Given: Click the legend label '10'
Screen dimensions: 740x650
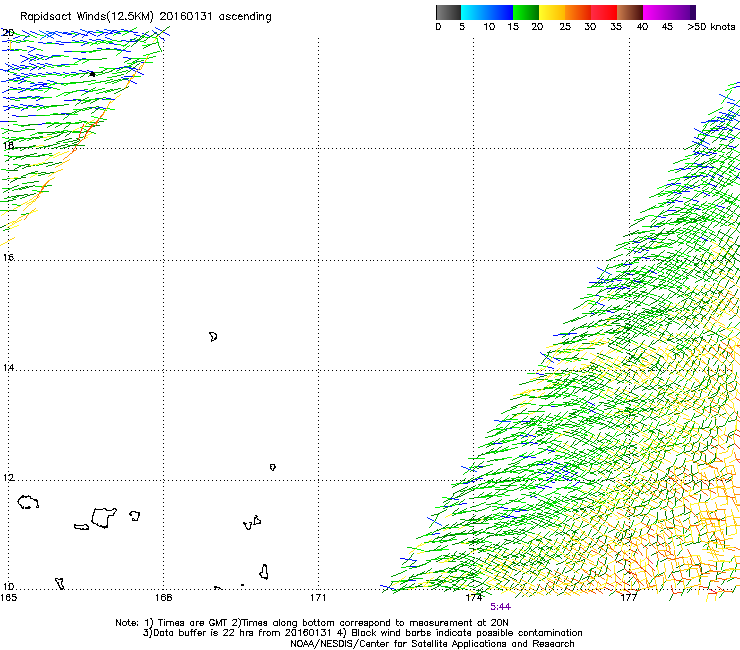Looking at the screenshot, I should [x=489, y=27].
